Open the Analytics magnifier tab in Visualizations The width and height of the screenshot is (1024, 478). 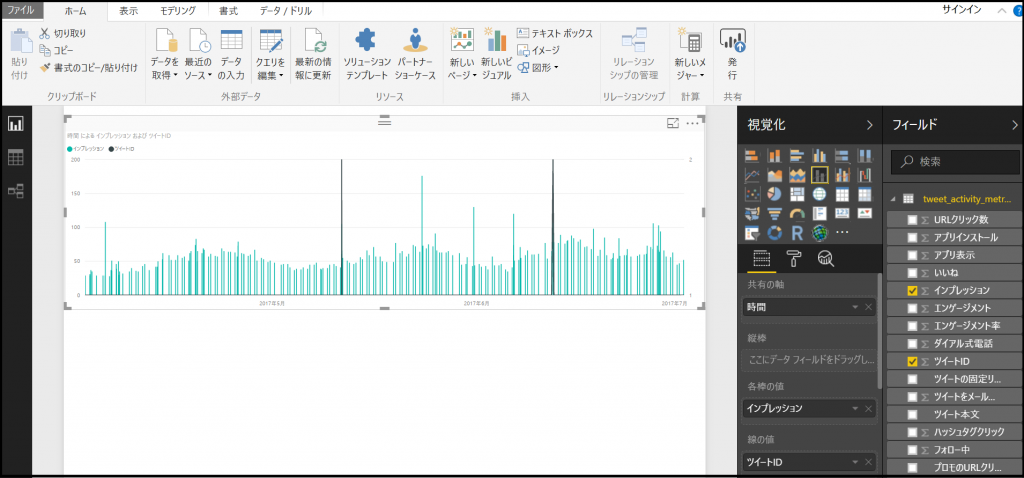(825, 260)
